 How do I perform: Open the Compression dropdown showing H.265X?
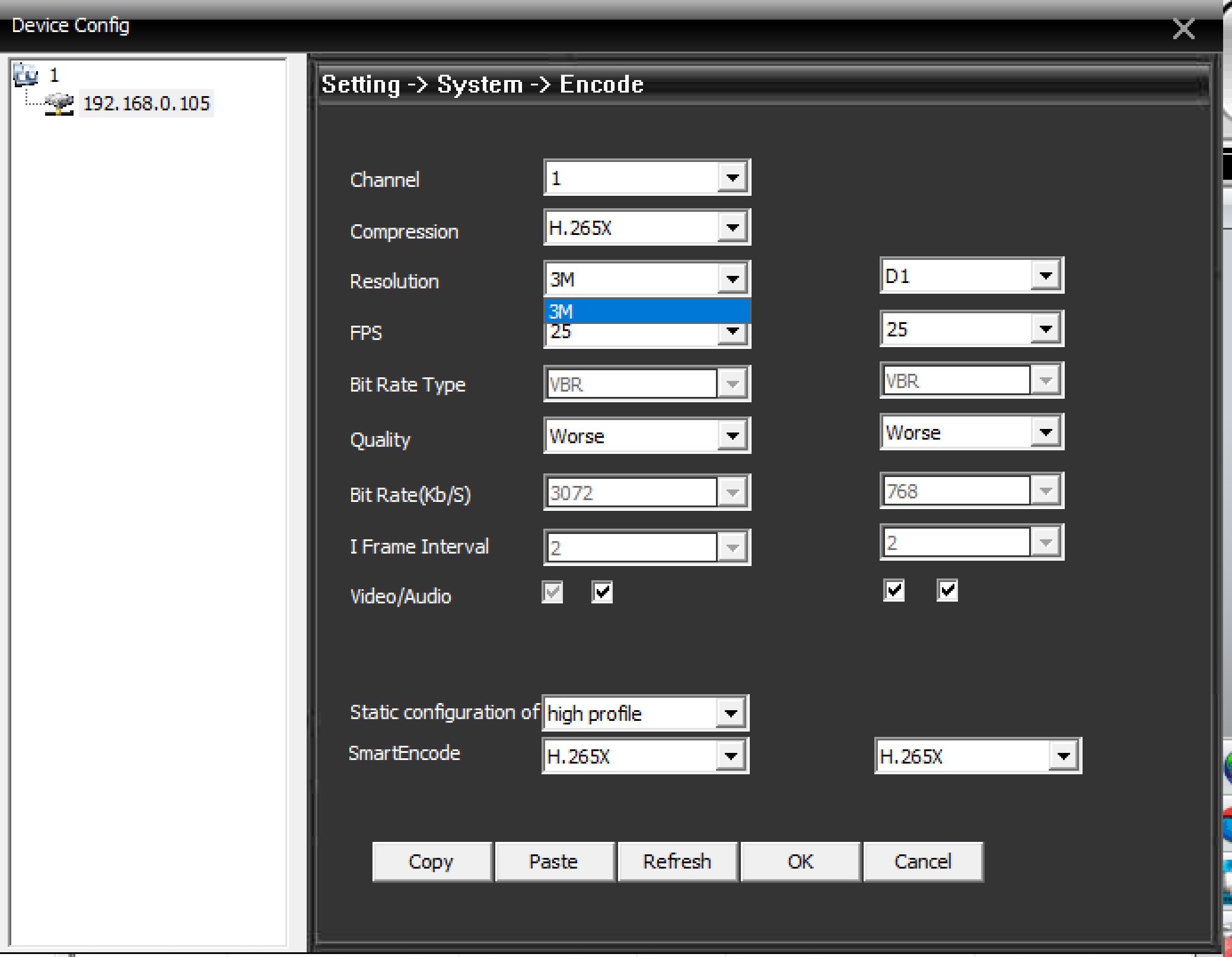tap(732, 227)
